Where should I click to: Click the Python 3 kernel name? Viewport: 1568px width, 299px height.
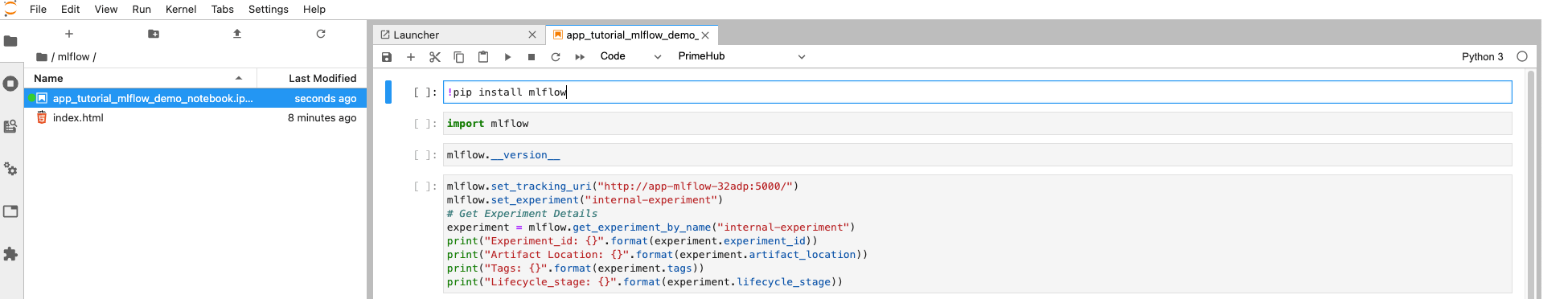[1483, 56]
